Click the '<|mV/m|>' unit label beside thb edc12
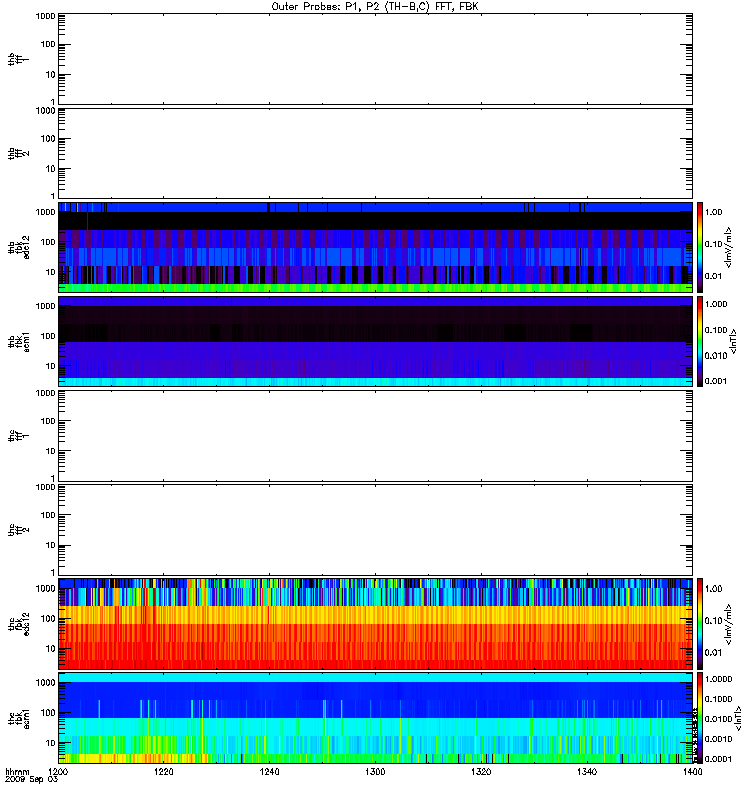Image resolution: width=750 pixels, height=800 pixels. (729, 247)
